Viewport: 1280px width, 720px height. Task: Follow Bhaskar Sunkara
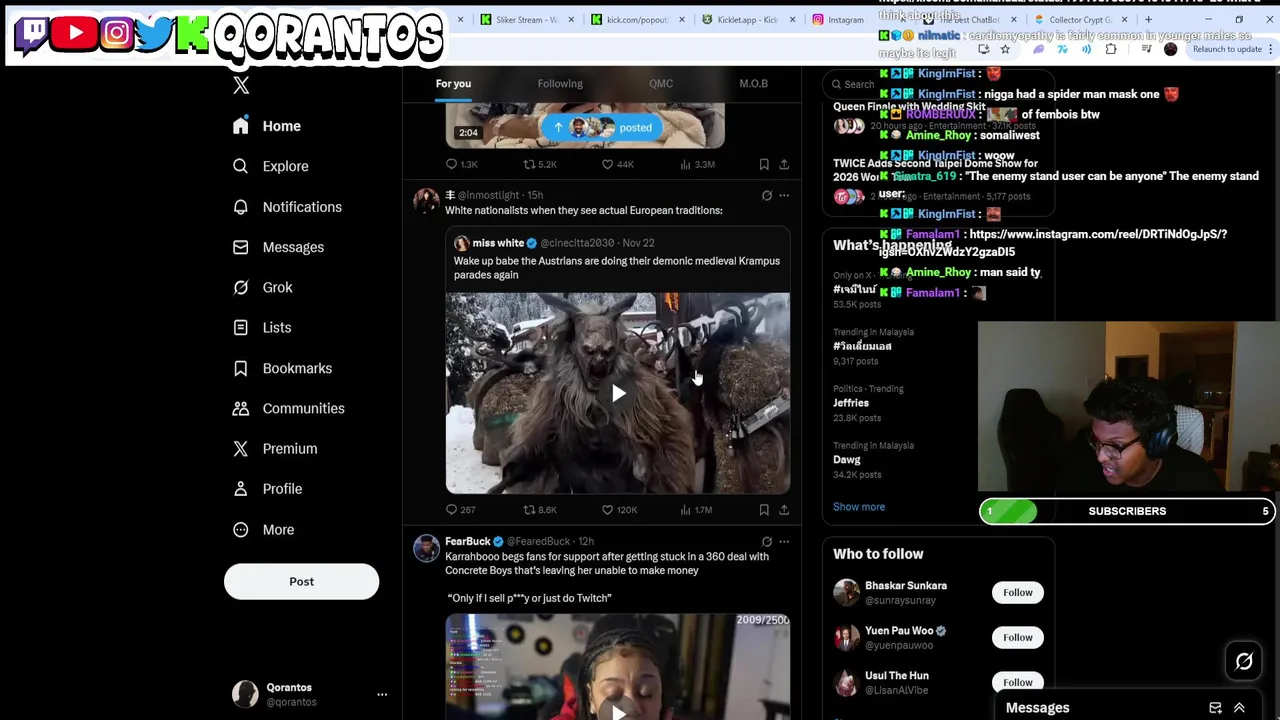point(1018,593)
